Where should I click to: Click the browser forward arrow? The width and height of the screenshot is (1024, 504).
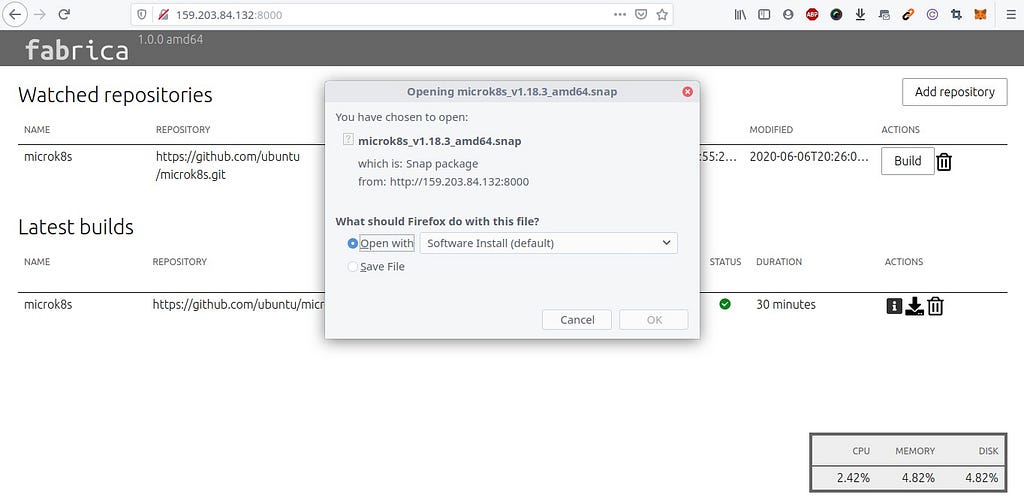pos(40,14)
